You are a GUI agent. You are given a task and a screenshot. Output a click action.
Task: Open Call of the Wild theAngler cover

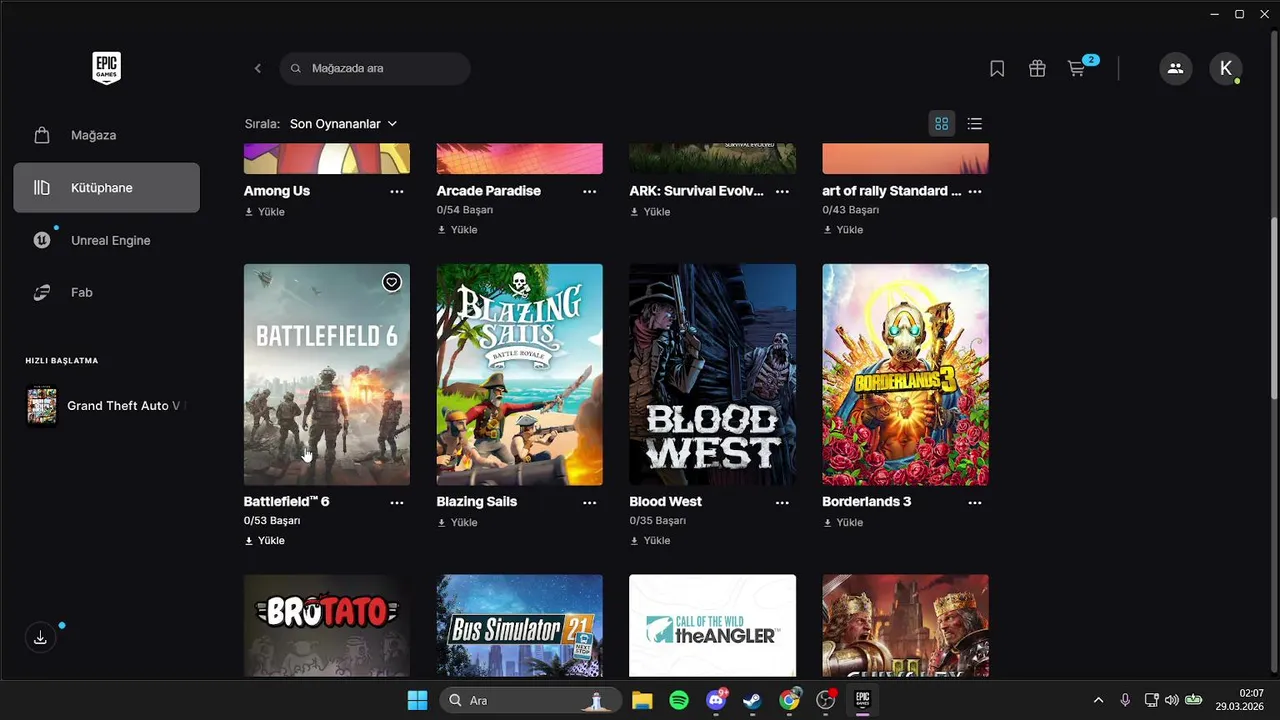[x=712, y=626]
